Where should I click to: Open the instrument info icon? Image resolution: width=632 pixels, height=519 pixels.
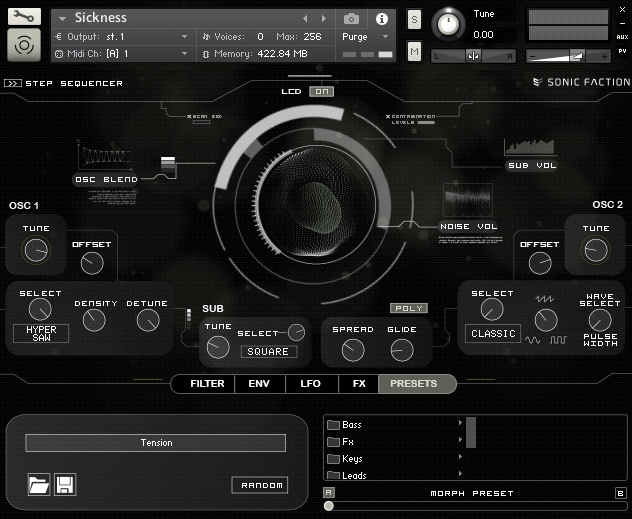[x=381, y=18]
